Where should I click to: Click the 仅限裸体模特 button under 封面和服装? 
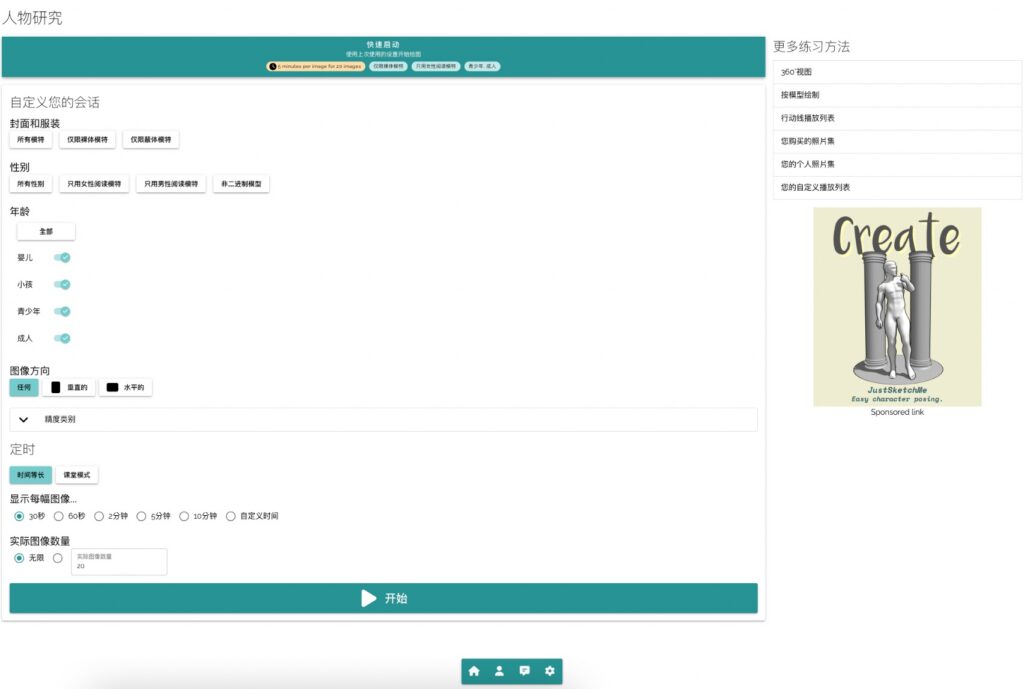(88, 140)
